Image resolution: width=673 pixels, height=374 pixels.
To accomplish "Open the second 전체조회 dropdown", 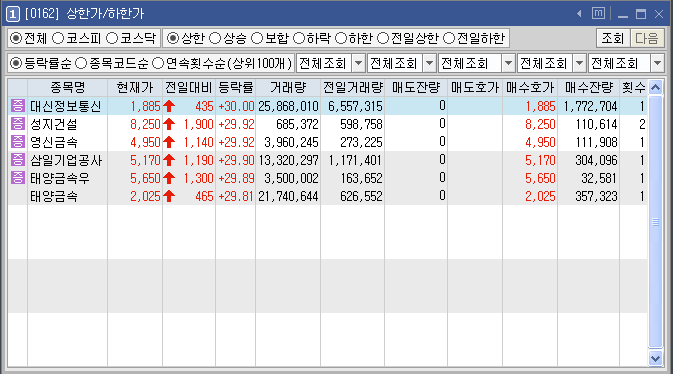I will pyautogui.click(x=430, y=64).
